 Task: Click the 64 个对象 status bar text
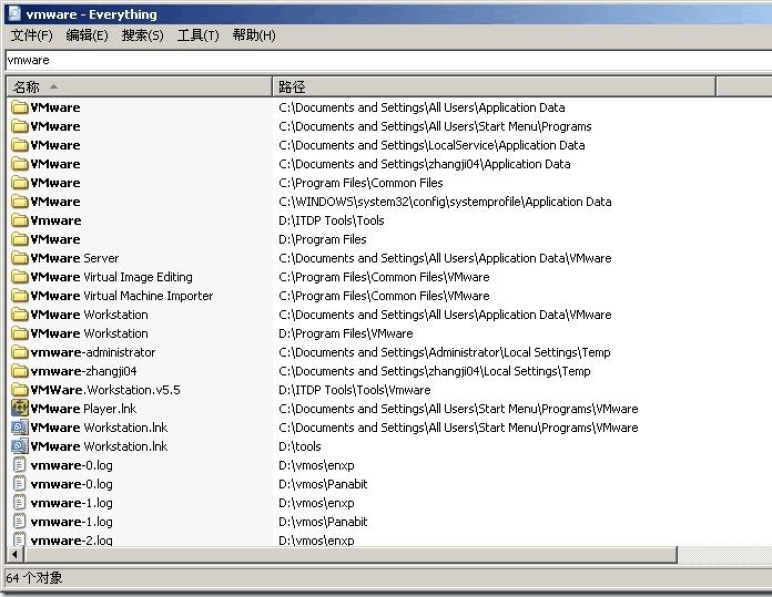[34, 577]
